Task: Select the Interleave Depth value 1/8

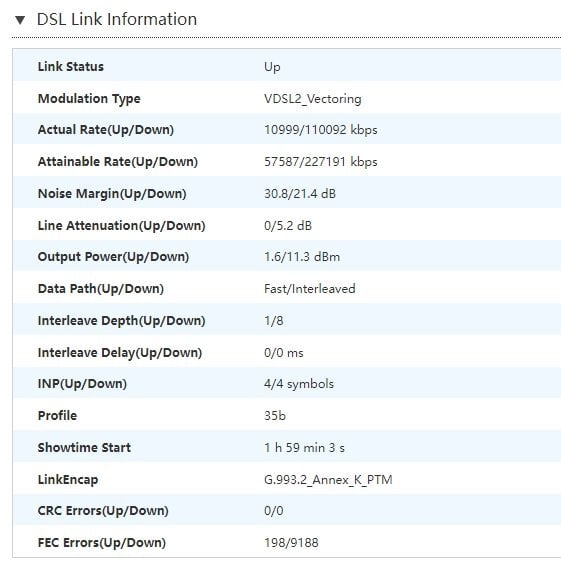Action: (x=274, y=321)
